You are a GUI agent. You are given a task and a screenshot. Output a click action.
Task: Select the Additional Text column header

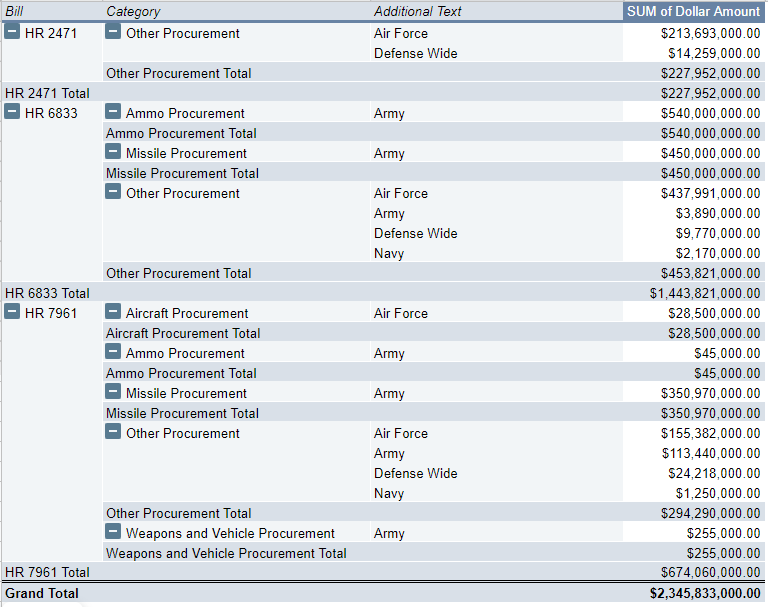pos(497,11)
